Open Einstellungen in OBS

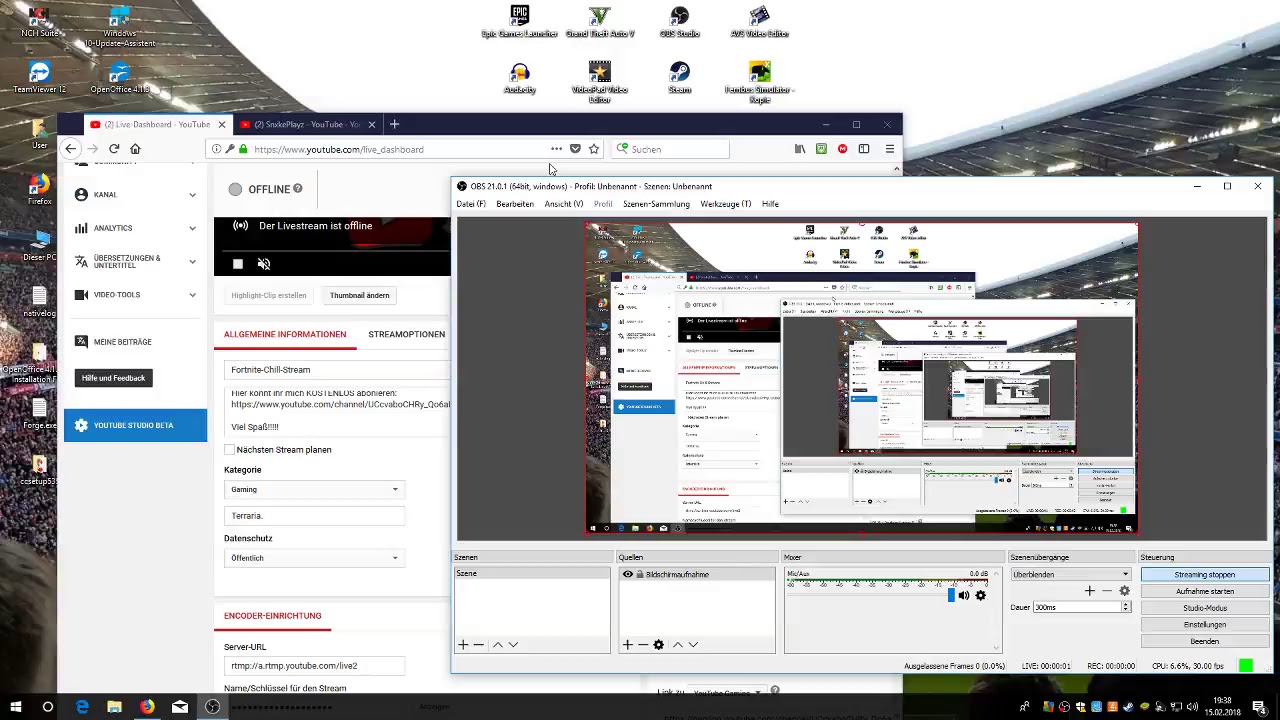(1205, 624)
